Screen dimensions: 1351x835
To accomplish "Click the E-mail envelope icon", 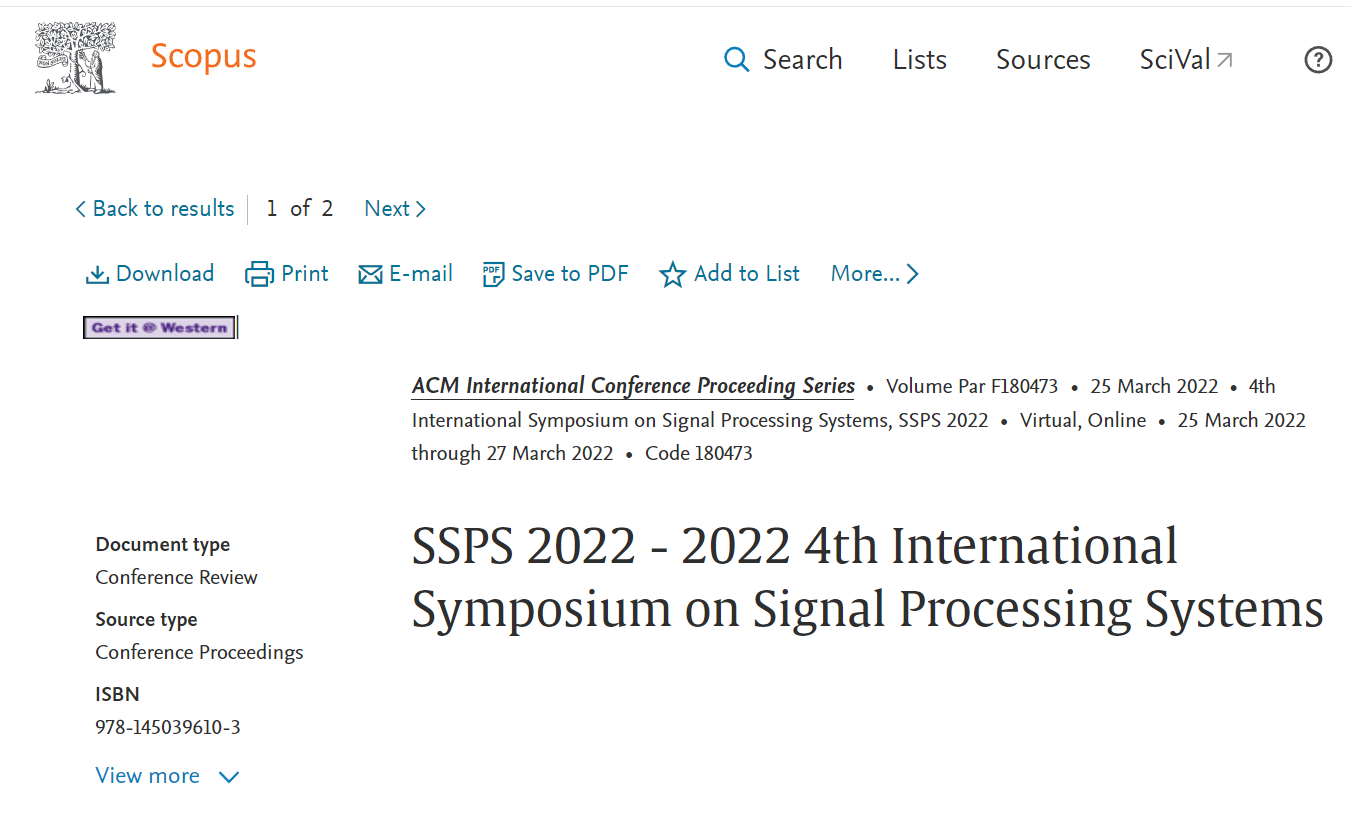I will (x=371, y=275).
